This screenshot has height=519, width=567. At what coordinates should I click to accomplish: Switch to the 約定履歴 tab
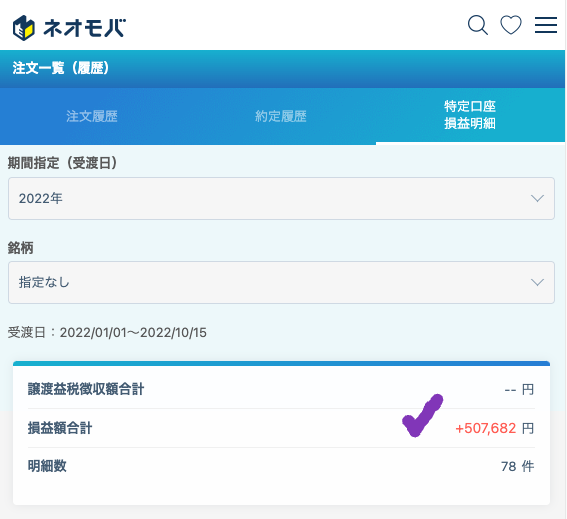click(x=281, y=116)
